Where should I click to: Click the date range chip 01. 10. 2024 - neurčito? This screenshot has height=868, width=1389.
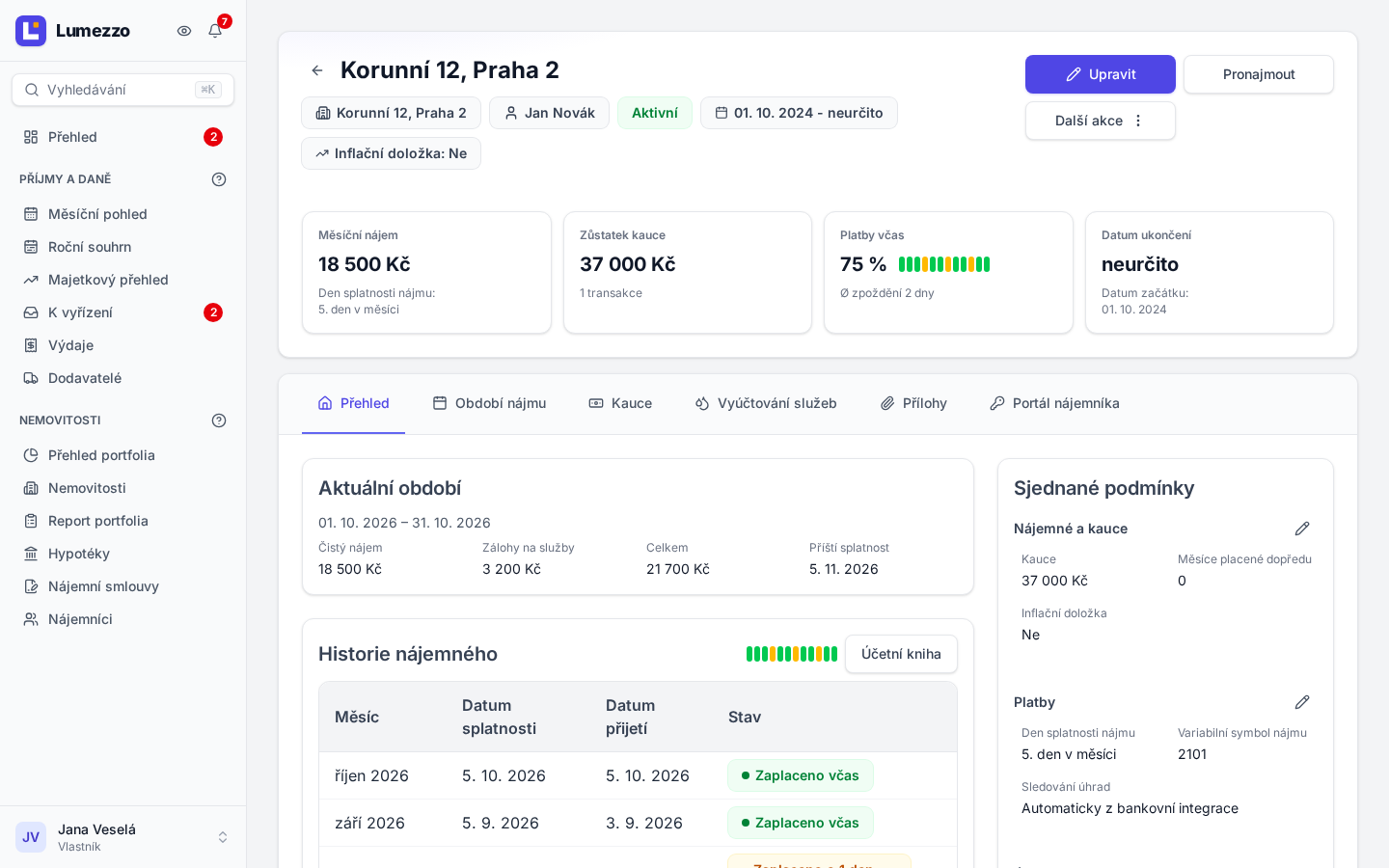tap(799, 113)
